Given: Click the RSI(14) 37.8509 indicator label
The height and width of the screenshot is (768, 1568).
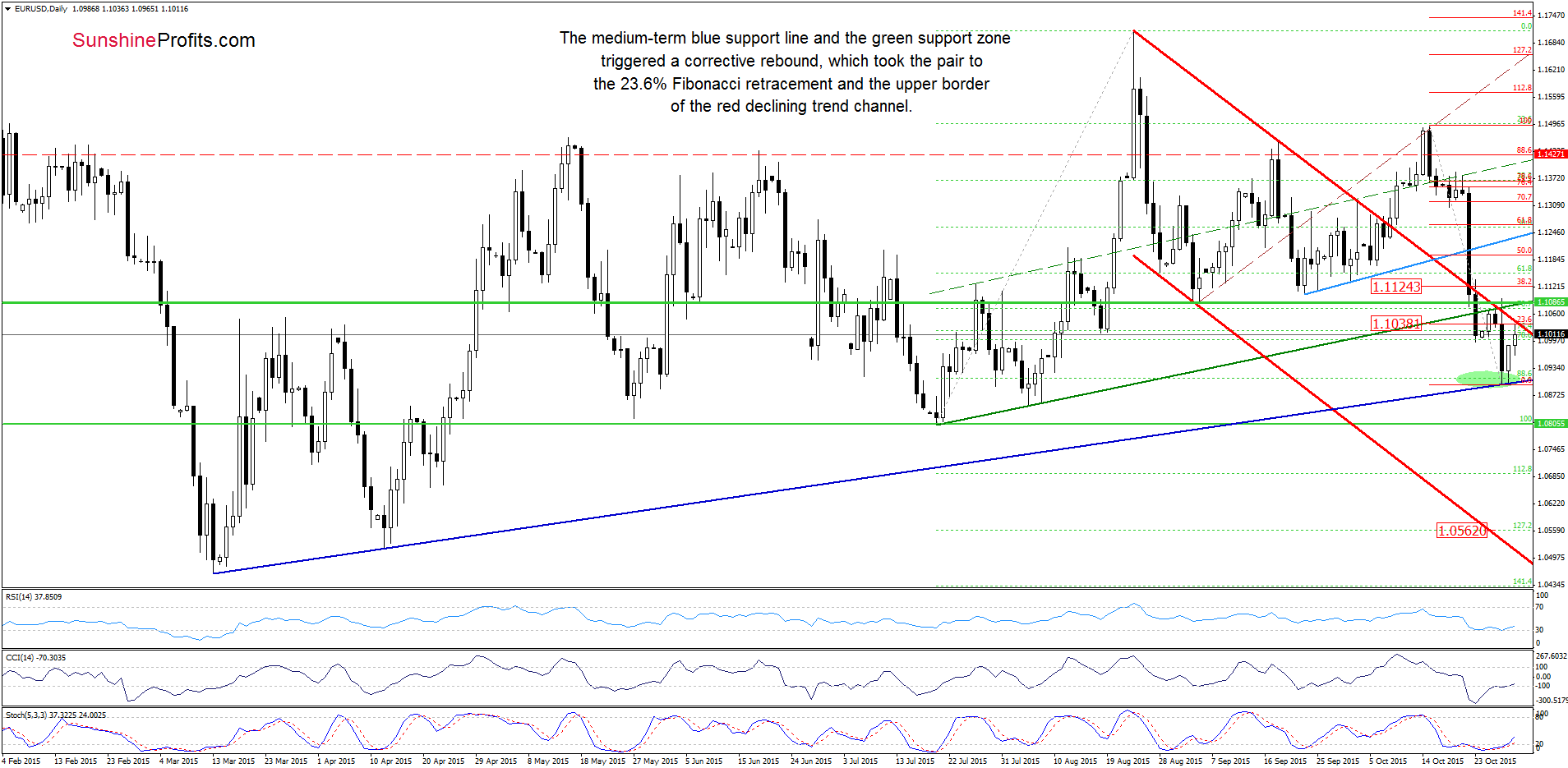Looking at the screenshot, I should 34,597.
